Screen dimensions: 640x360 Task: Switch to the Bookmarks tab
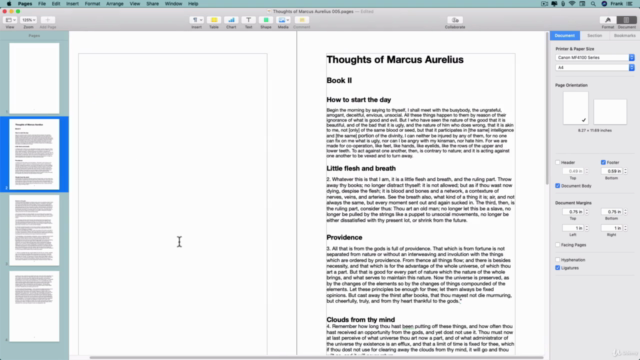point(624,36)
